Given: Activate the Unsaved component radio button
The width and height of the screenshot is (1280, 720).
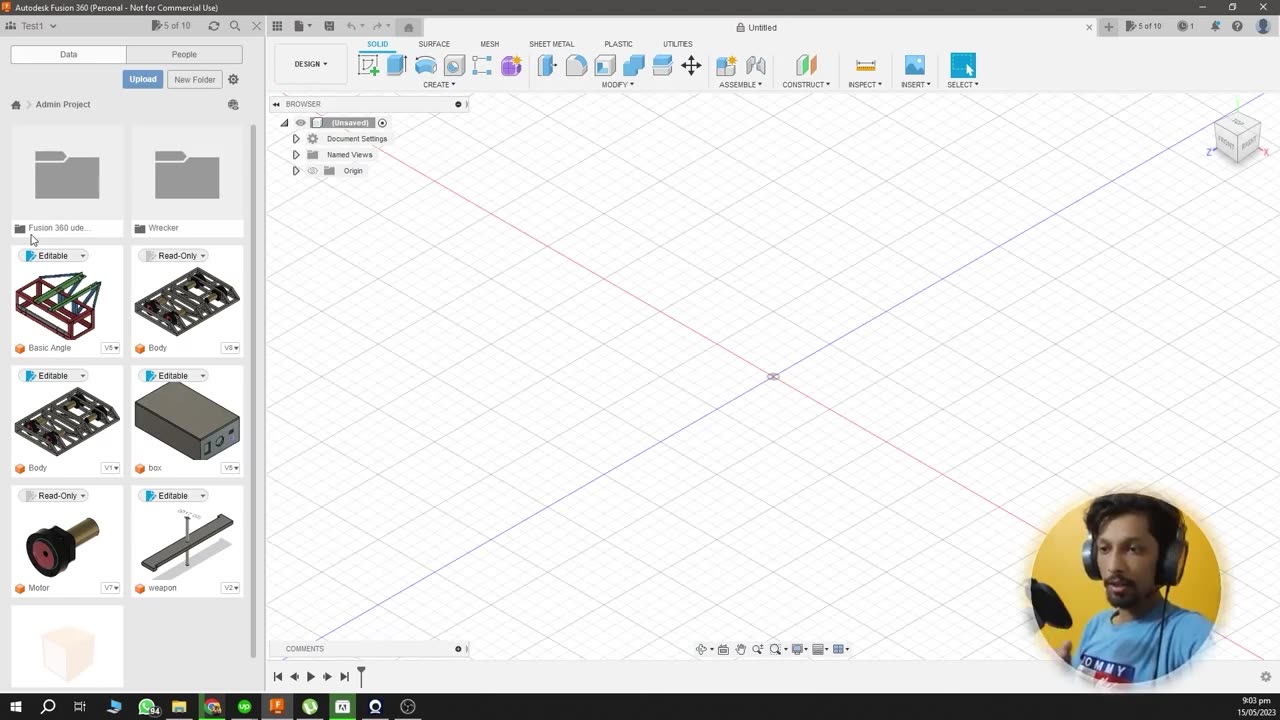Looking at the screenshot, I should 382,123.
